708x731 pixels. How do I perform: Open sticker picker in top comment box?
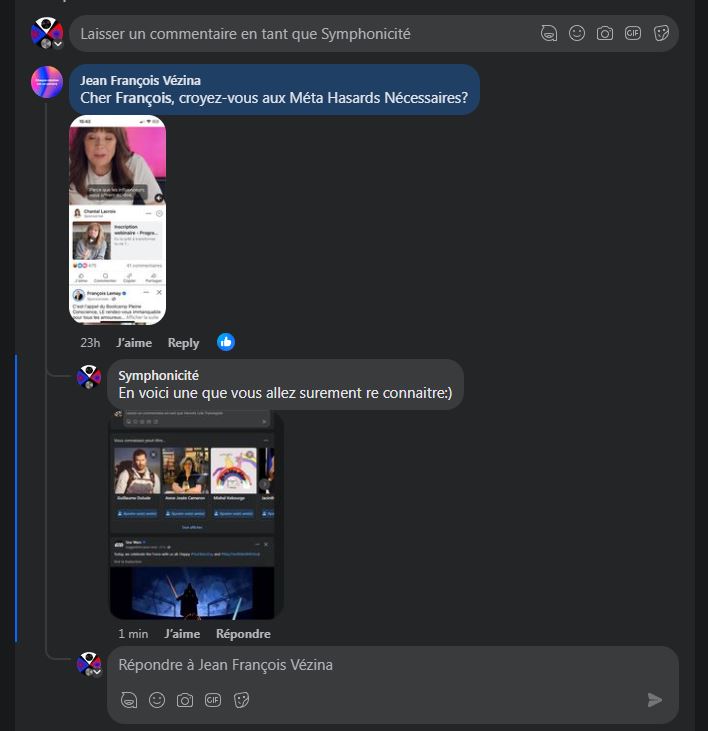coord(661,33)
